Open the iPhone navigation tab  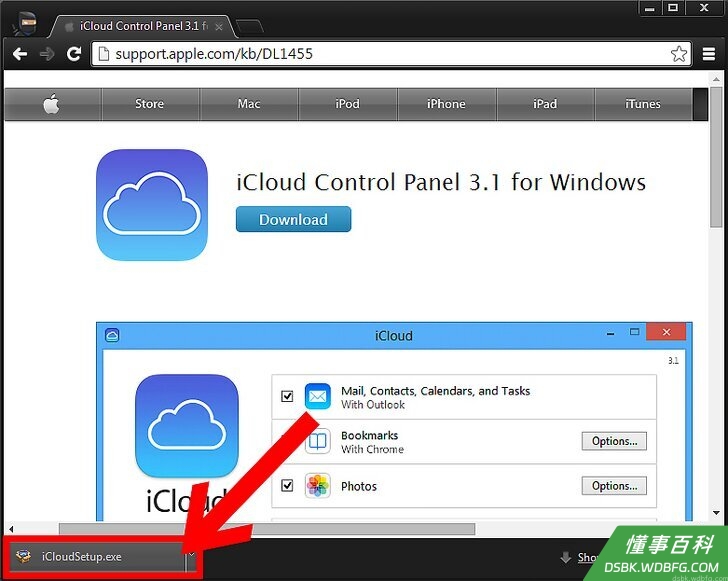click(446, 104)
